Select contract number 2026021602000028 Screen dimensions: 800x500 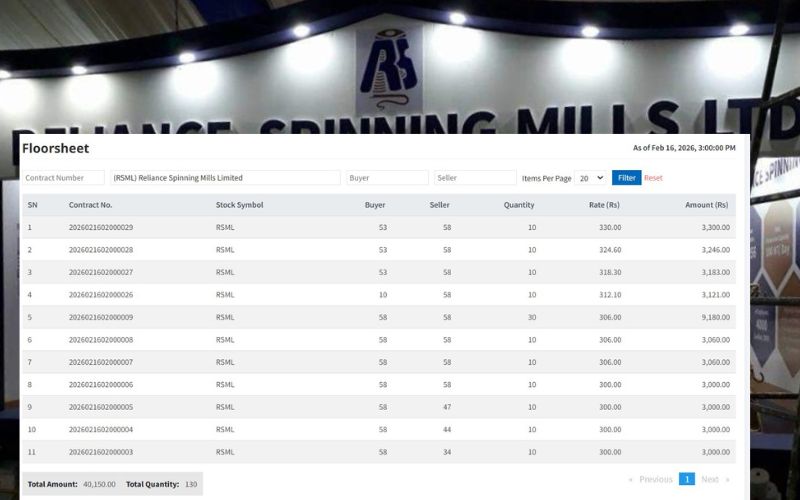[x=101, y=249]
